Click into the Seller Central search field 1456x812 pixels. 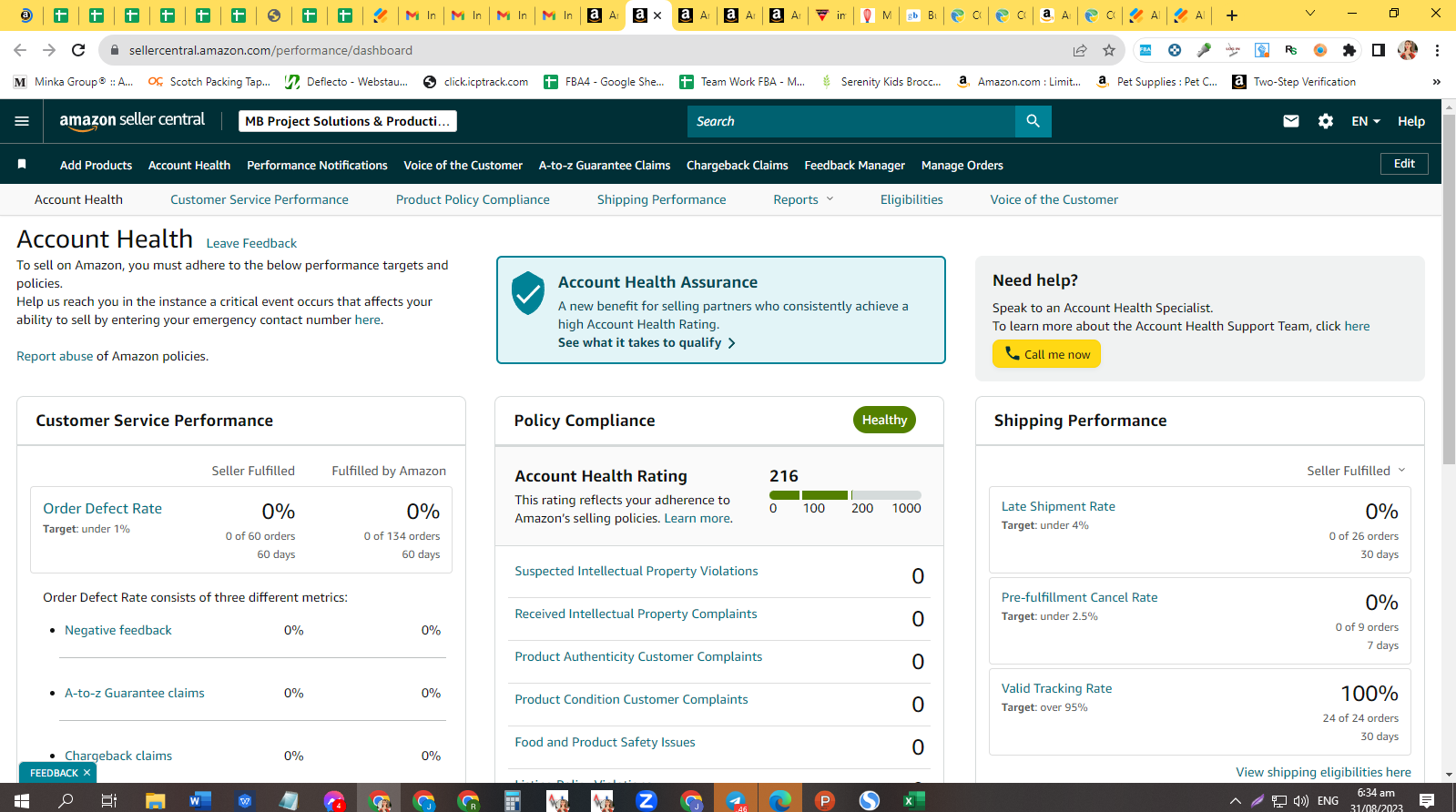click(x=851, y=121)
